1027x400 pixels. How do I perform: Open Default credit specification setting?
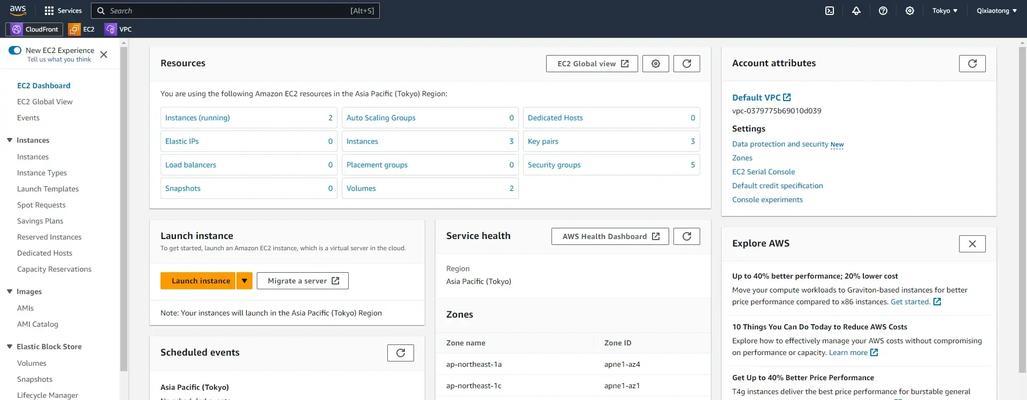(777, 186)
